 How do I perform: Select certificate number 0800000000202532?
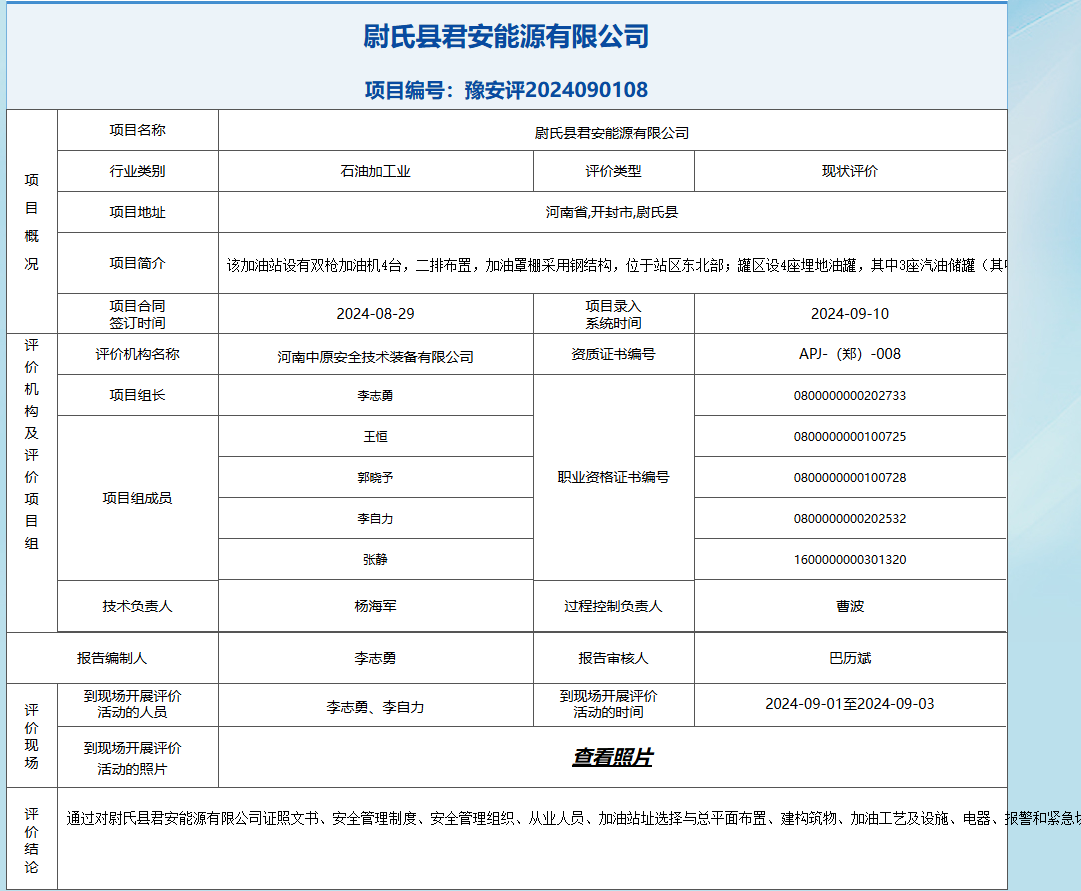click(850, 519)
